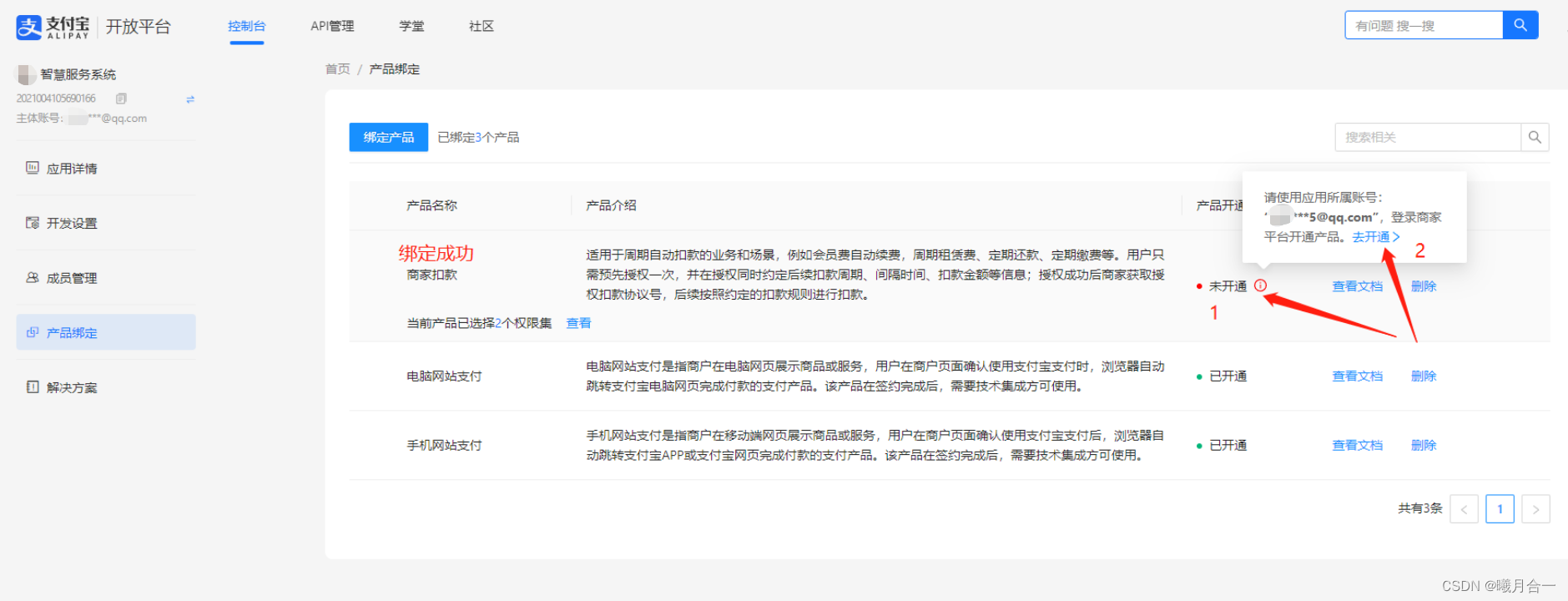Click the 解决方案 sidebar icon

coord(33,387)
